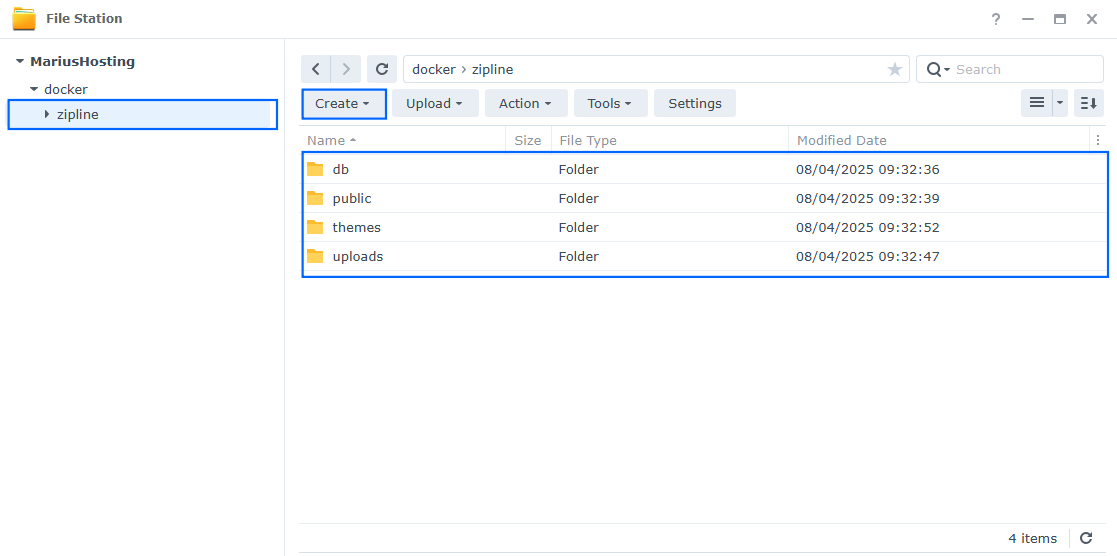
Task: Click date 08/04/2025 09:32:39
Action: tap(868, 198)
